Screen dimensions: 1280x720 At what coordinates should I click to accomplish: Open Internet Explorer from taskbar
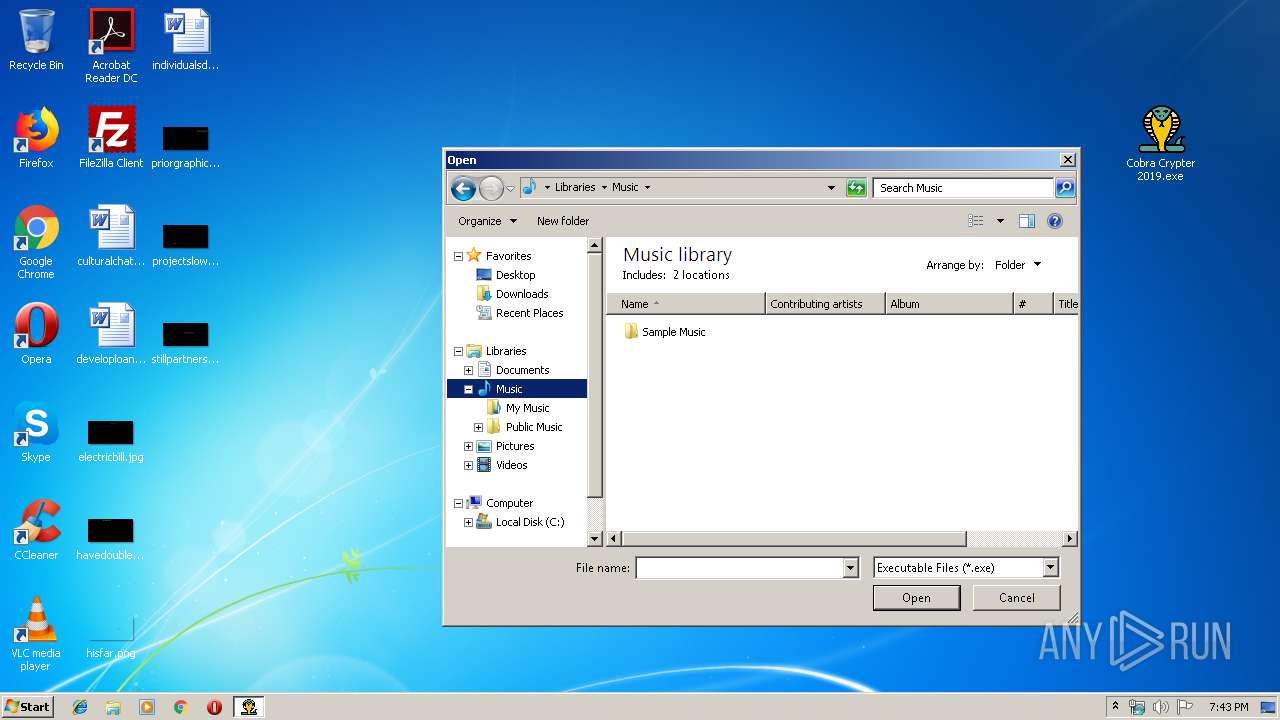click(80, 707)
